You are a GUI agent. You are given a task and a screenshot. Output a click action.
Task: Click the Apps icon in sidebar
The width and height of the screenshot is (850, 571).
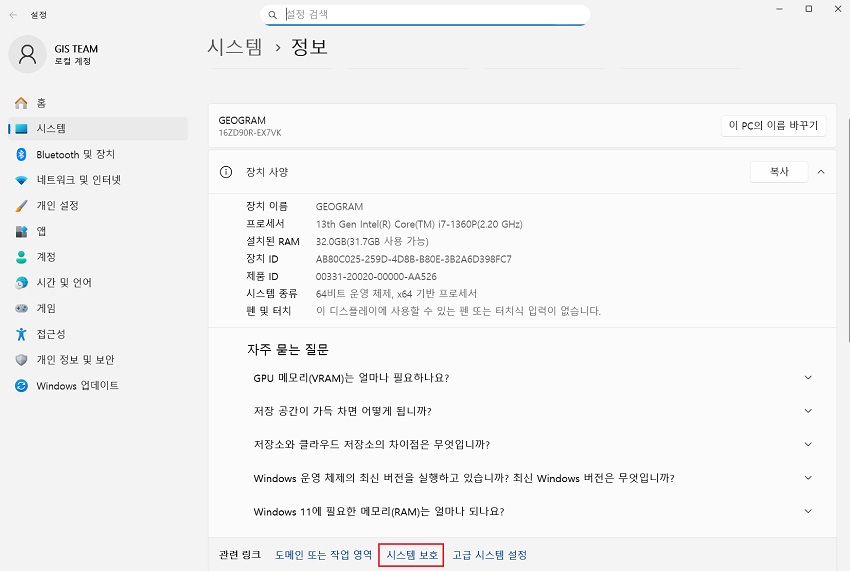(x=21, y=232)
